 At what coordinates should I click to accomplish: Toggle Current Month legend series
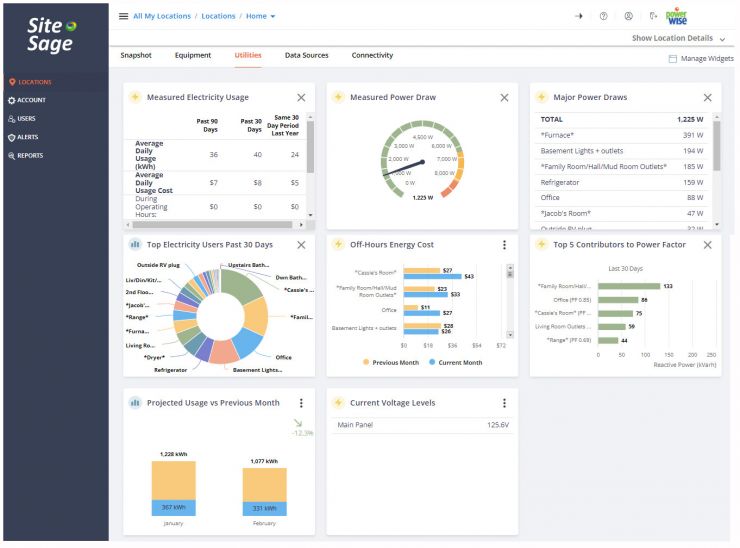[x=455, y=363]
